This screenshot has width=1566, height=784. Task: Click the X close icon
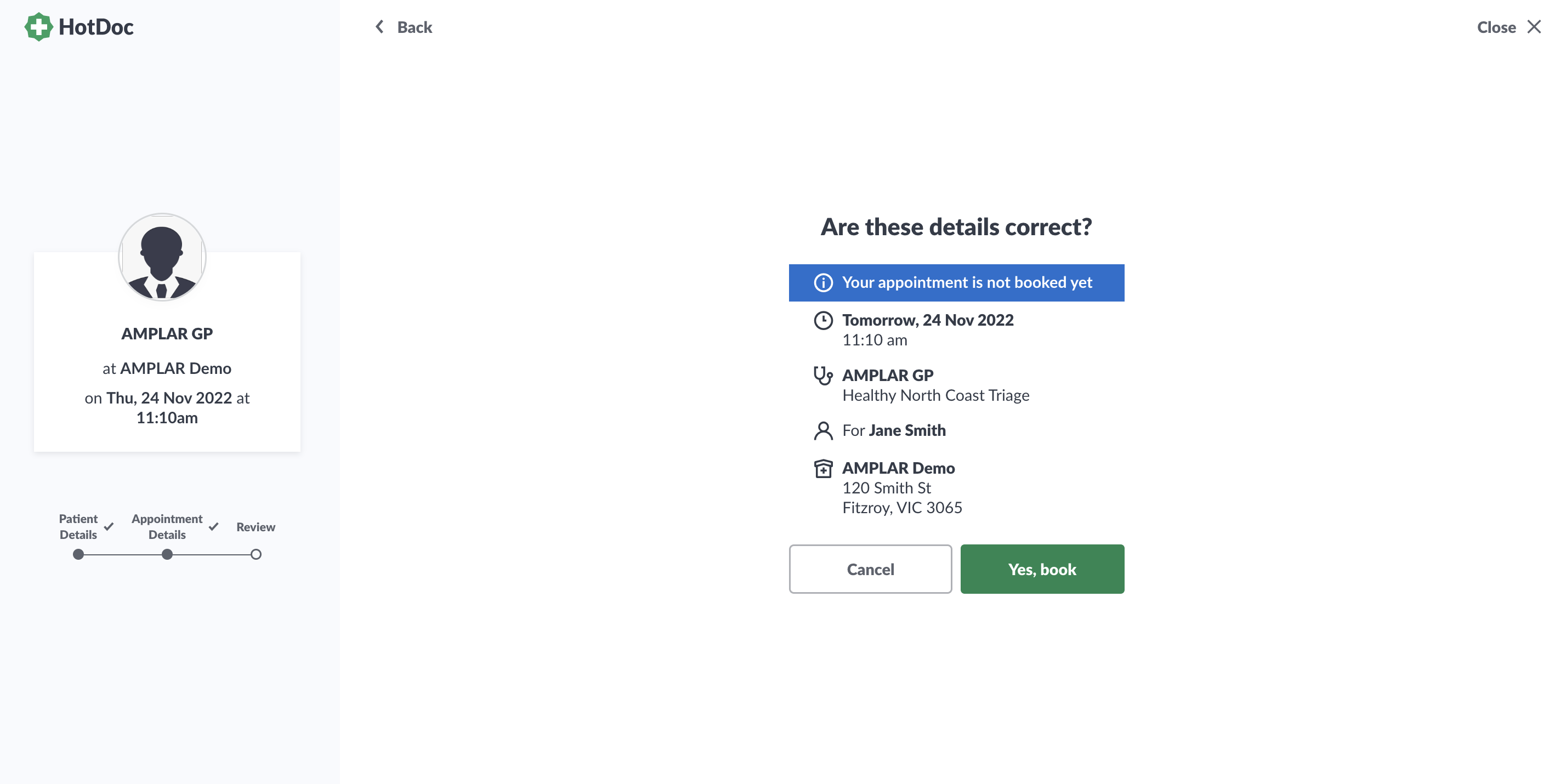click(x=1534, y=27)
